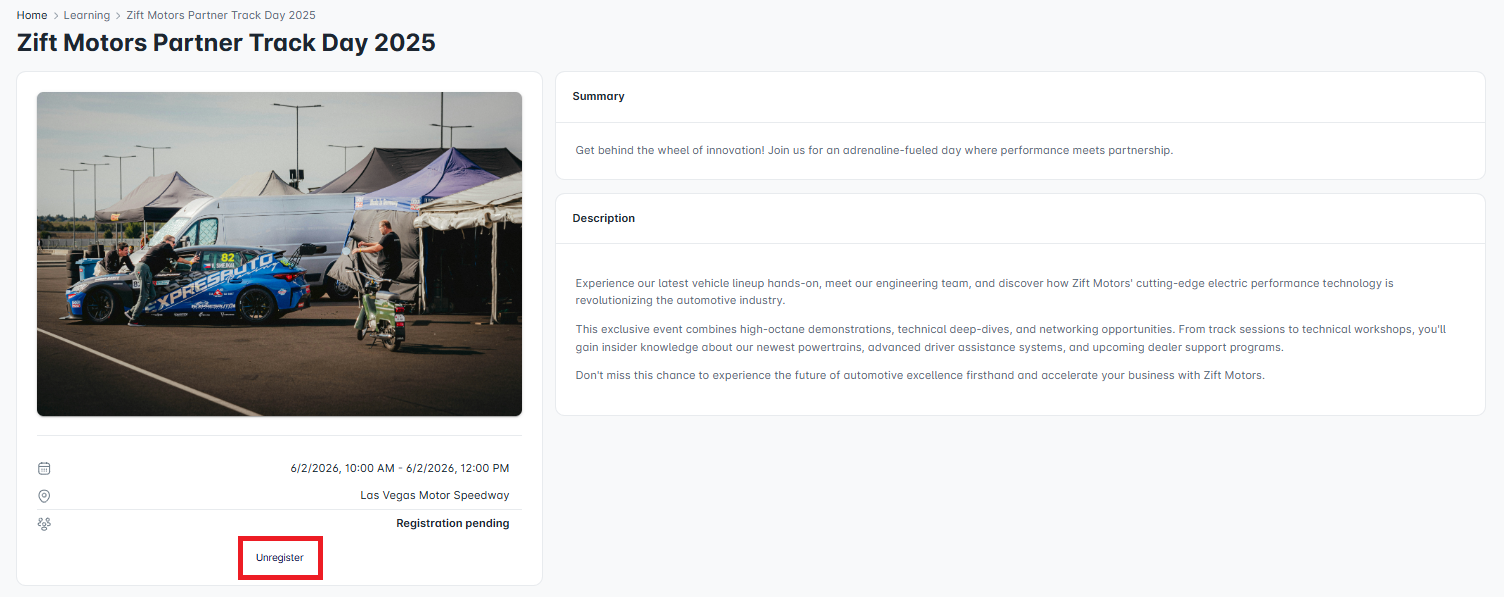
Task: Click the Registration pending status text
Action: pos(453,523)
